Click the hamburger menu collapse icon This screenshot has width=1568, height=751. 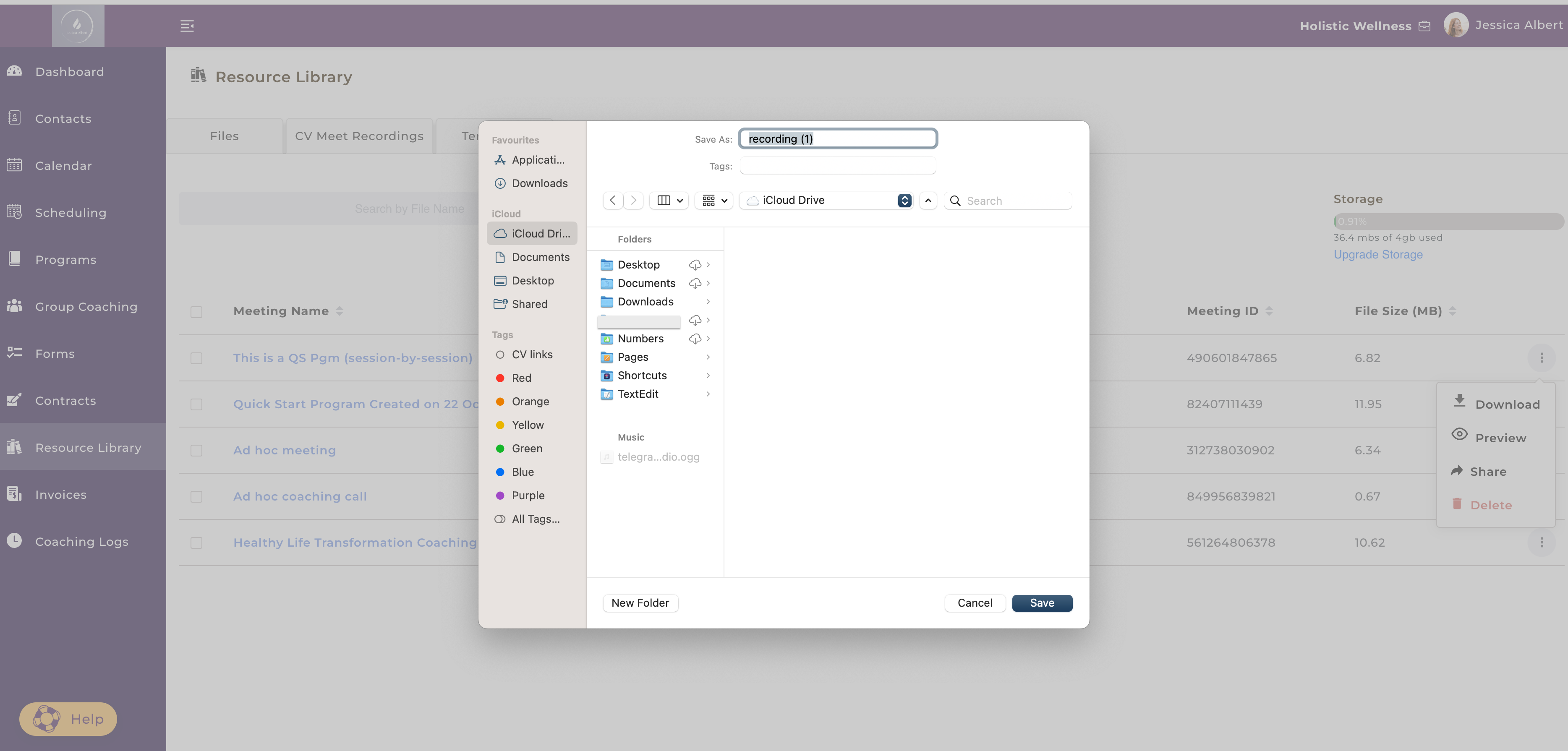click(187, 26)
